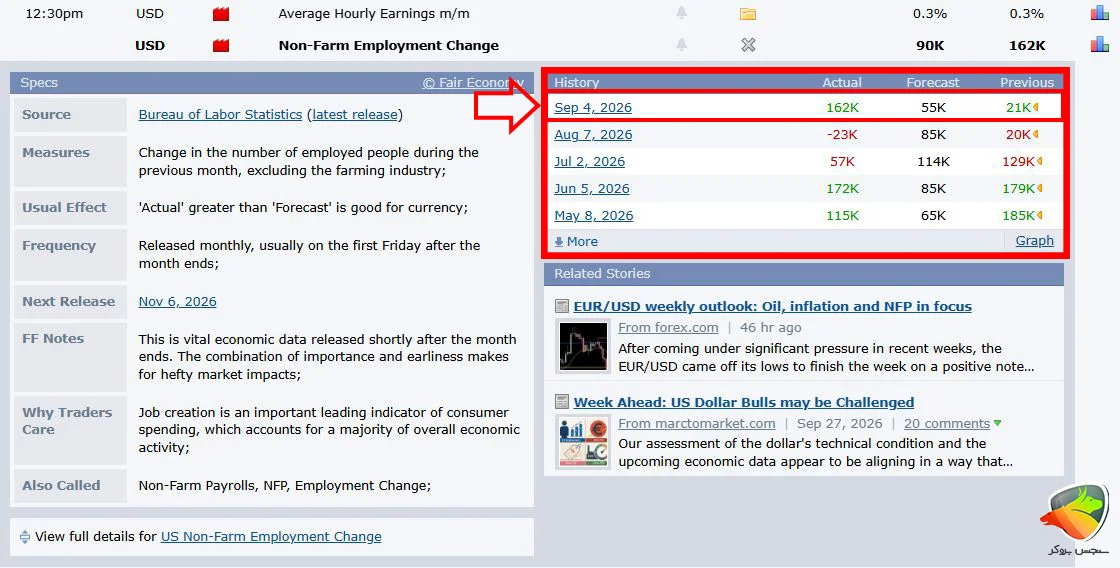This screenshot has width=1120, height=568.
Task: Click the Also Called label
Action: pyautogui.click(x=61, y=485)
